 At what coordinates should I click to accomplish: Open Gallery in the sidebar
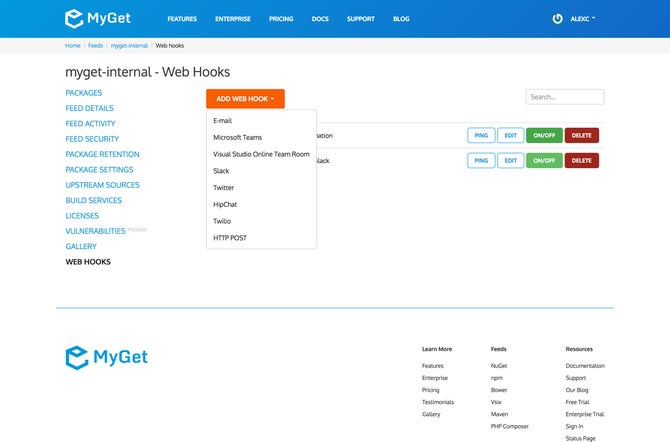click(x=81, y=247)
